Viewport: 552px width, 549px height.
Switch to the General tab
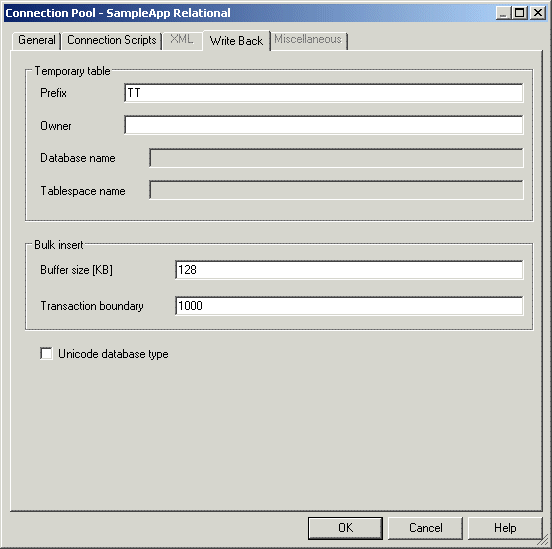pyautogui.click(x=37, y=40)
